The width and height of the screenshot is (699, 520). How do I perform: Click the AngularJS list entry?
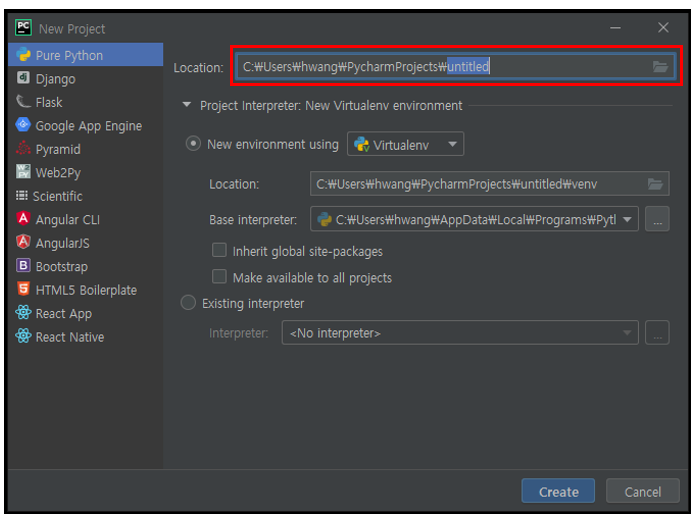click(x=86, y=243)
